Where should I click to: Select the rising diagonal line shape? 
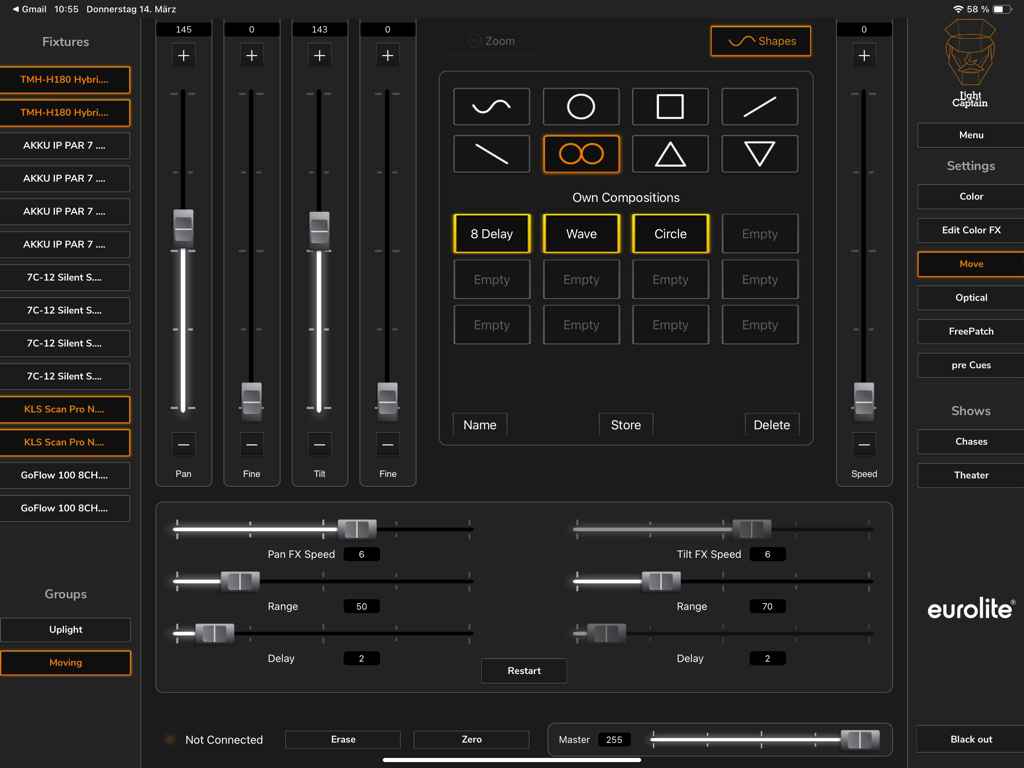pos(759,106)
